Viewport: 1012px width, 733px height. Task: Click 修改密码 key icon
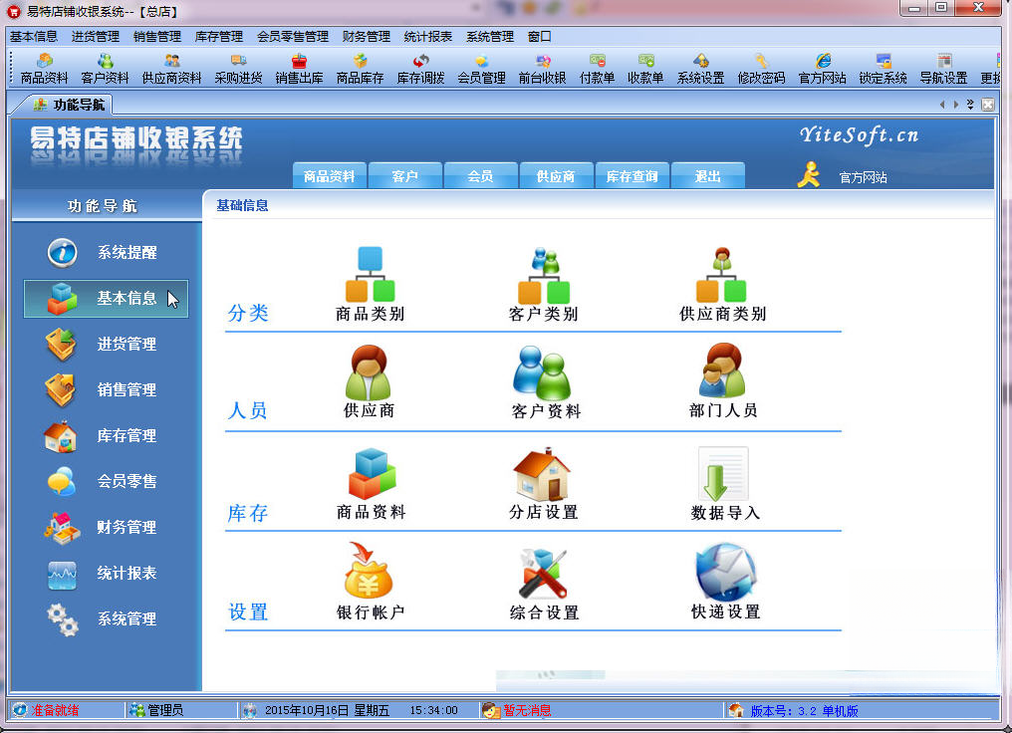[761, 70]
